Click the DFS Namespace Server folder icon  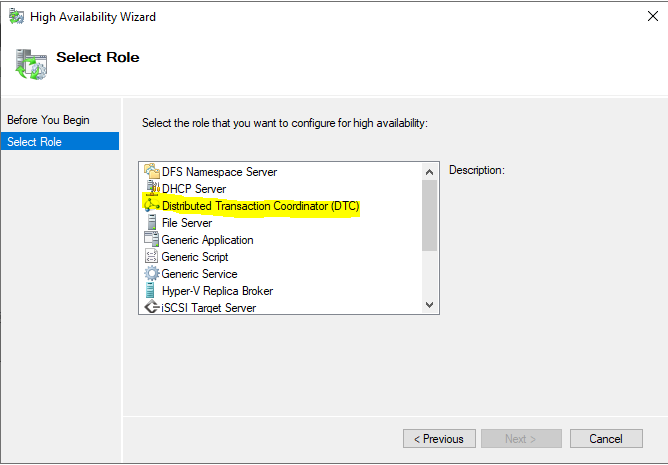coord(152,171)
